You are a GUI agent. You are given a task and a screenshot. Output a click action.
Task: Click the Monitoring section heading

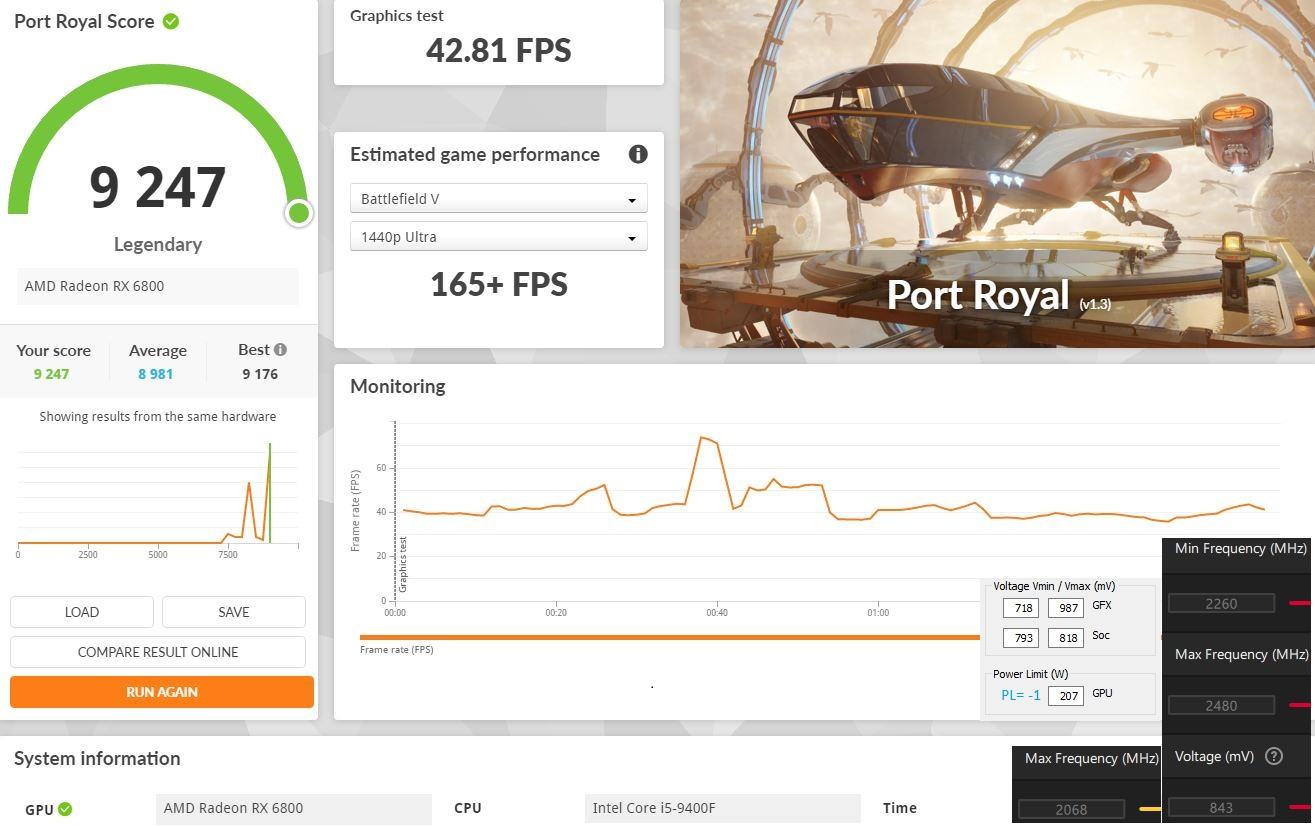397,386
